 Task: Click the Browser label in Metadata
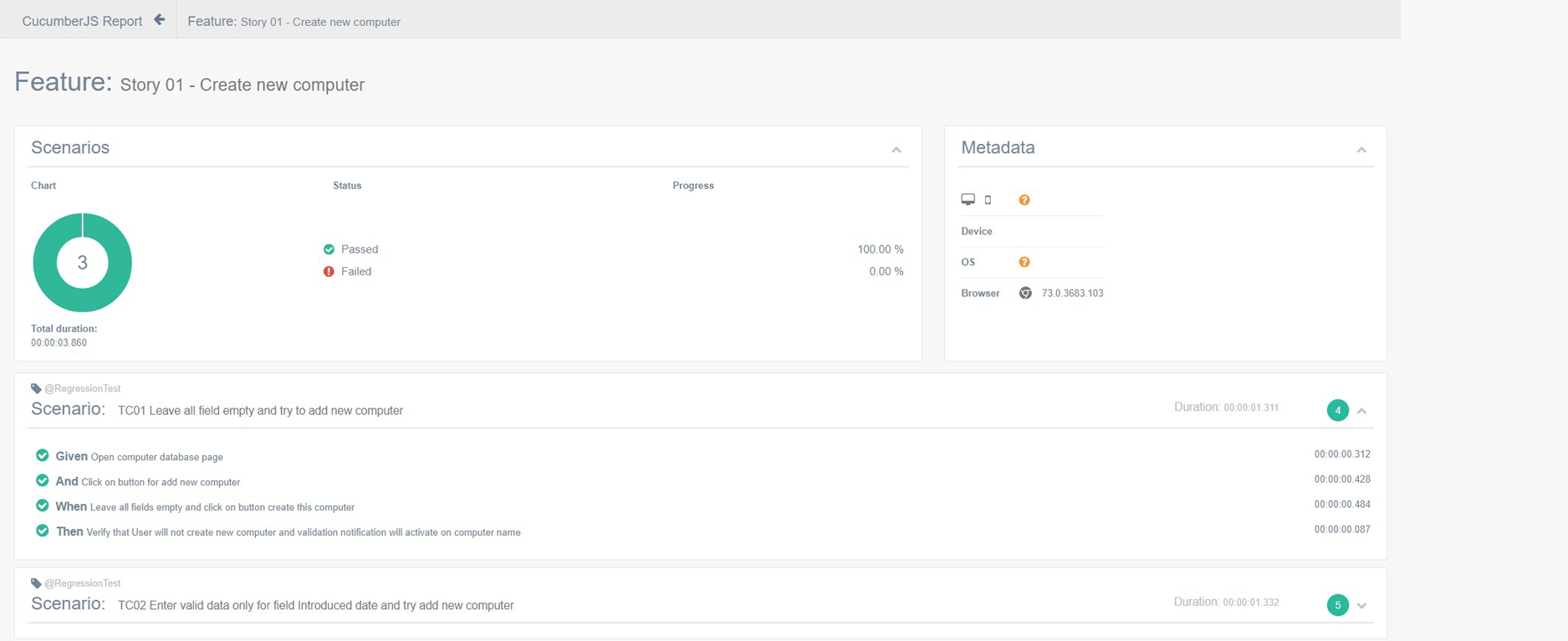[x=980, y=293]
